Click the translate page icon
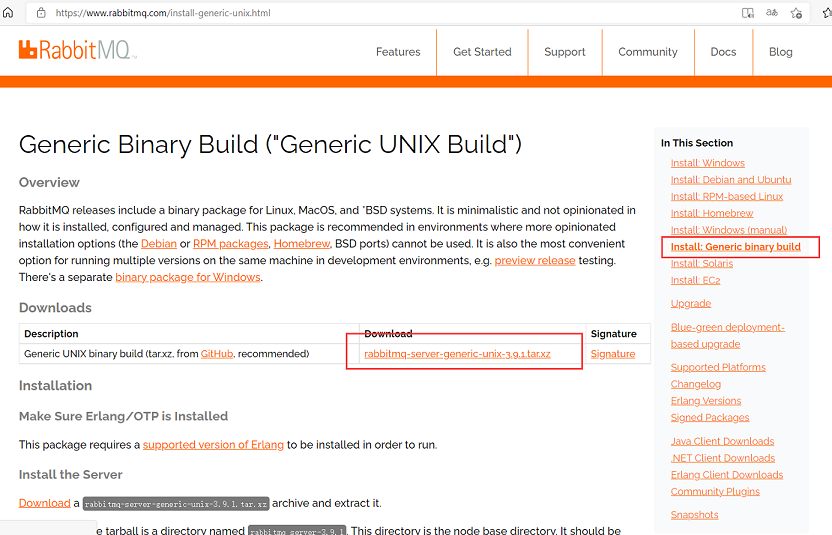832x535 pixels. click(x=772, y=13)
